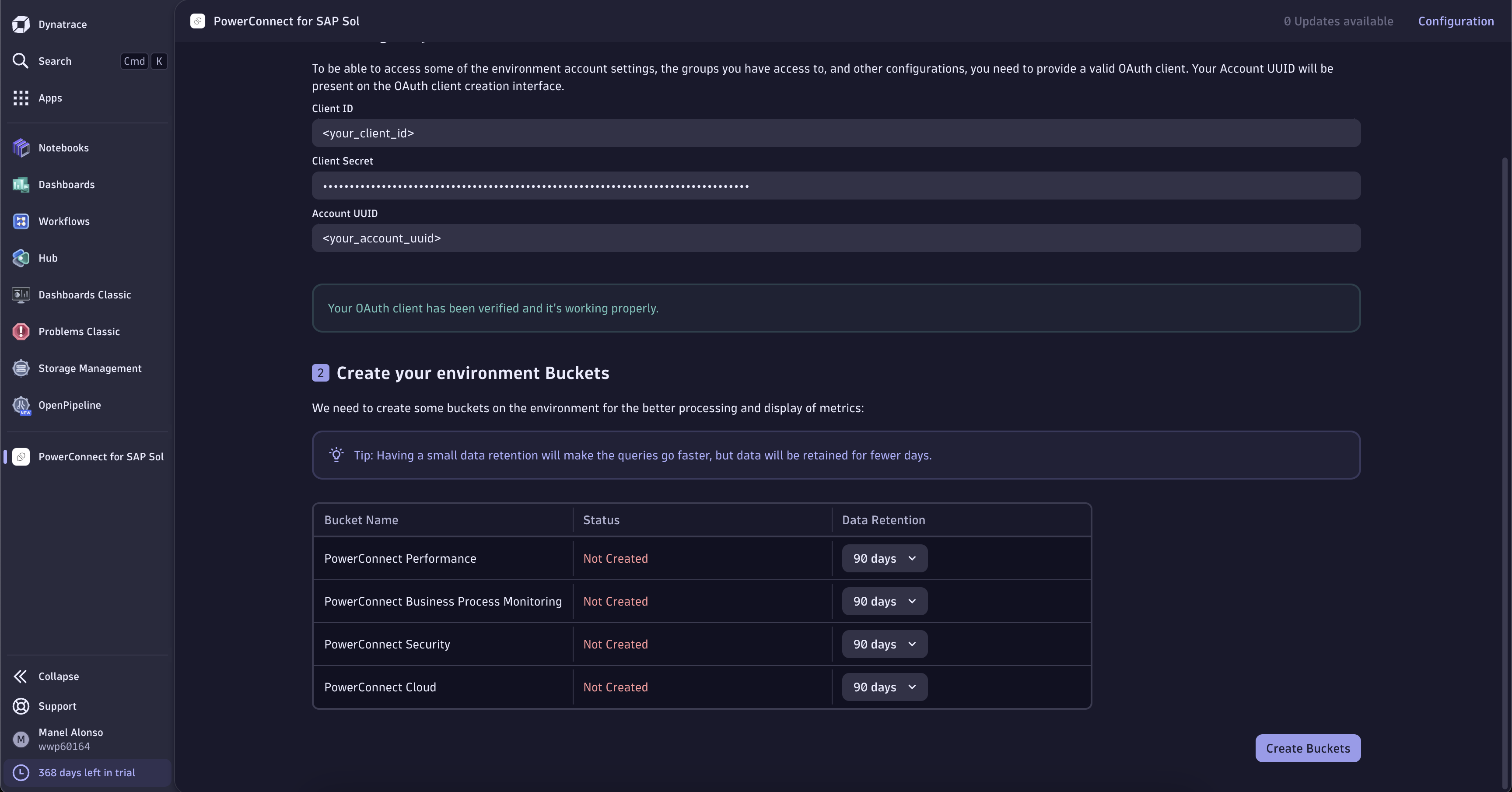Click the Dynatrace logo
Viewport: 1512px width, 792px height.
pos(21,24)
